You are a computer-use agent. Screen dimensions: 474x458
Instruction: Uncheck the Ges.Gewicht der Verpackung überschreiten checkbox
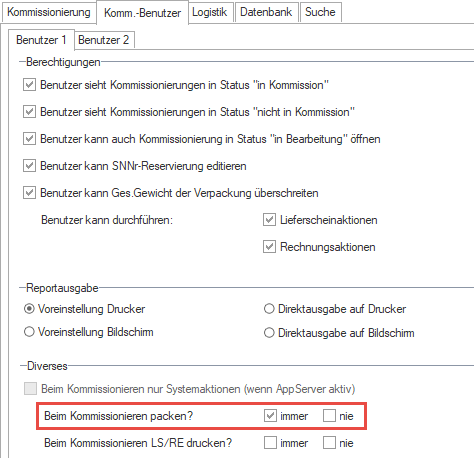pyautogui.click(x=29, y=193)
